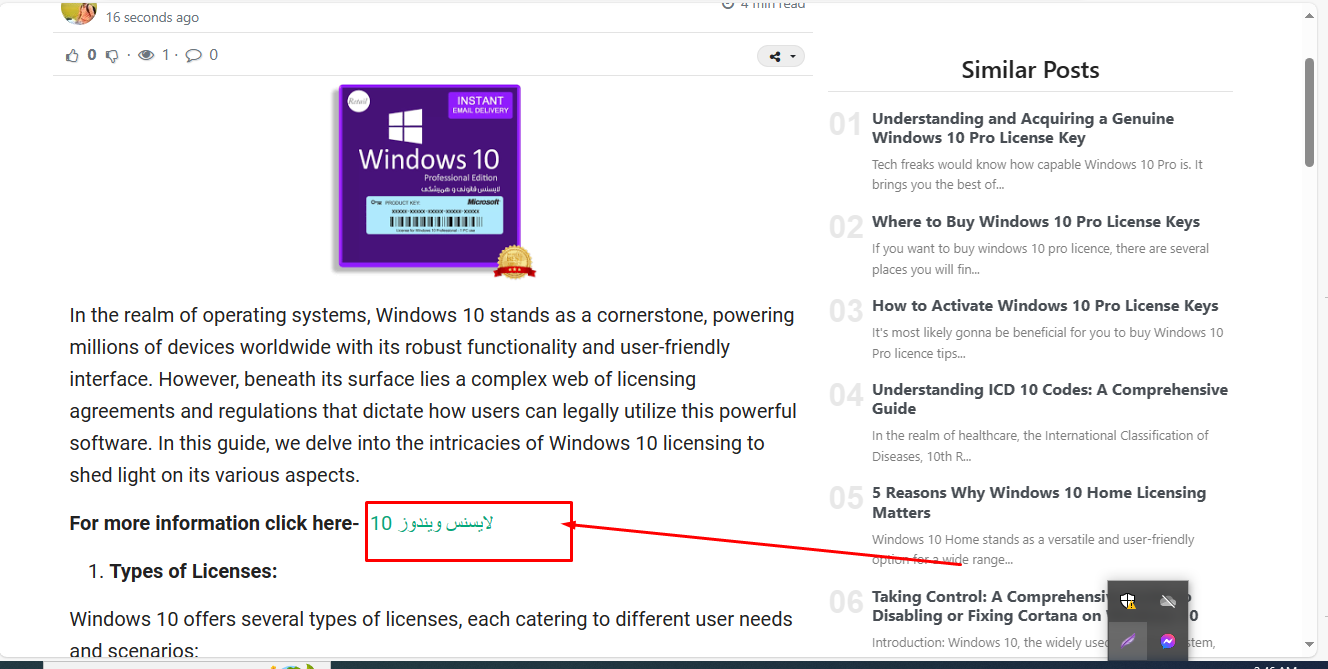Click the page vertical scrollbar thumb

[x=1310, y=112]
